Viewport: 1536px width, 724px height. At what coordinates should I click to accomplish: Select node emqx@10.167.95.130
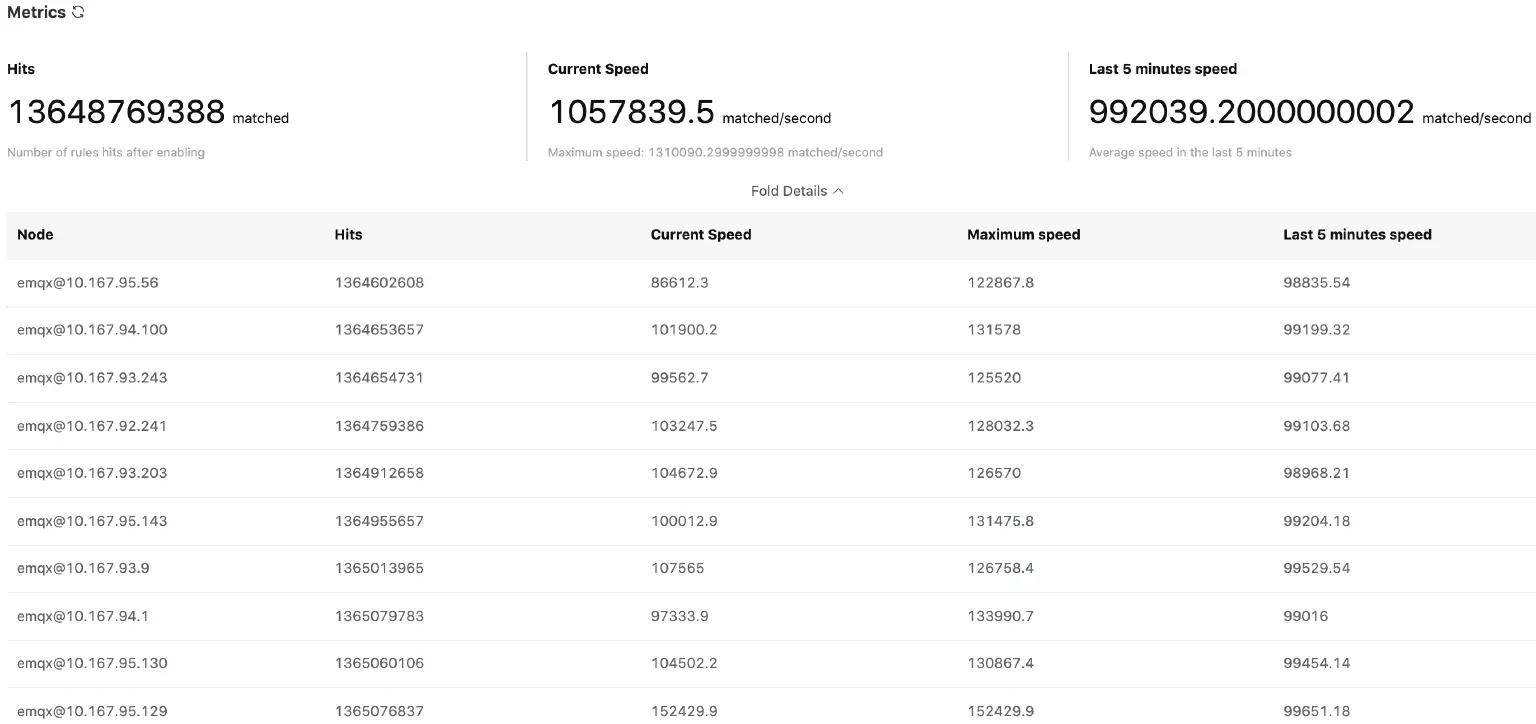coord(91,663)
